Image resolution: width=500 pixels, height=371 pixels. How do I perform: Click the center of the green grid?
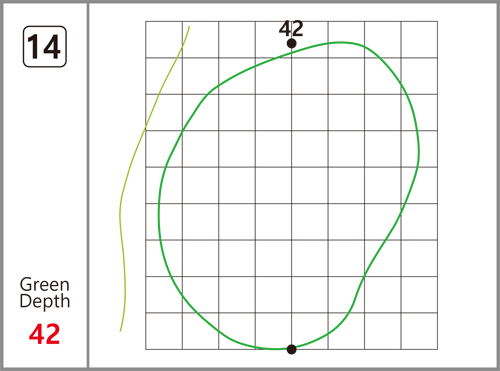pos(292,185)
